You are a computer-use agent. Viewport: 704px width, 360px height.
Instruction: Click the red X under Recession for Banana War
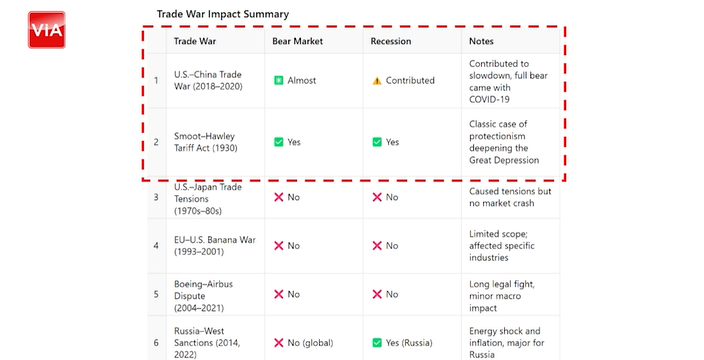tap(377, 246)
